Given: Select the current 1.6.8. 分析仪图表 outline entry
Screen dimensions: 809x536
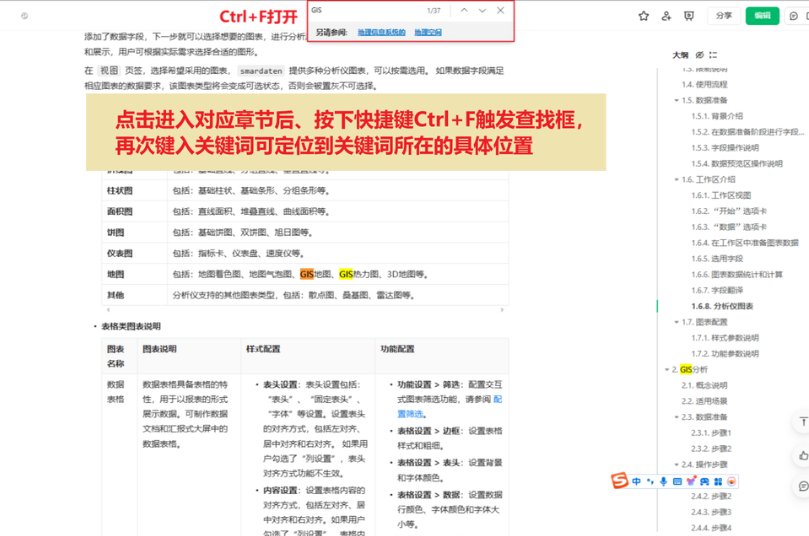Looking at the screenshot, I should point(722,306).
